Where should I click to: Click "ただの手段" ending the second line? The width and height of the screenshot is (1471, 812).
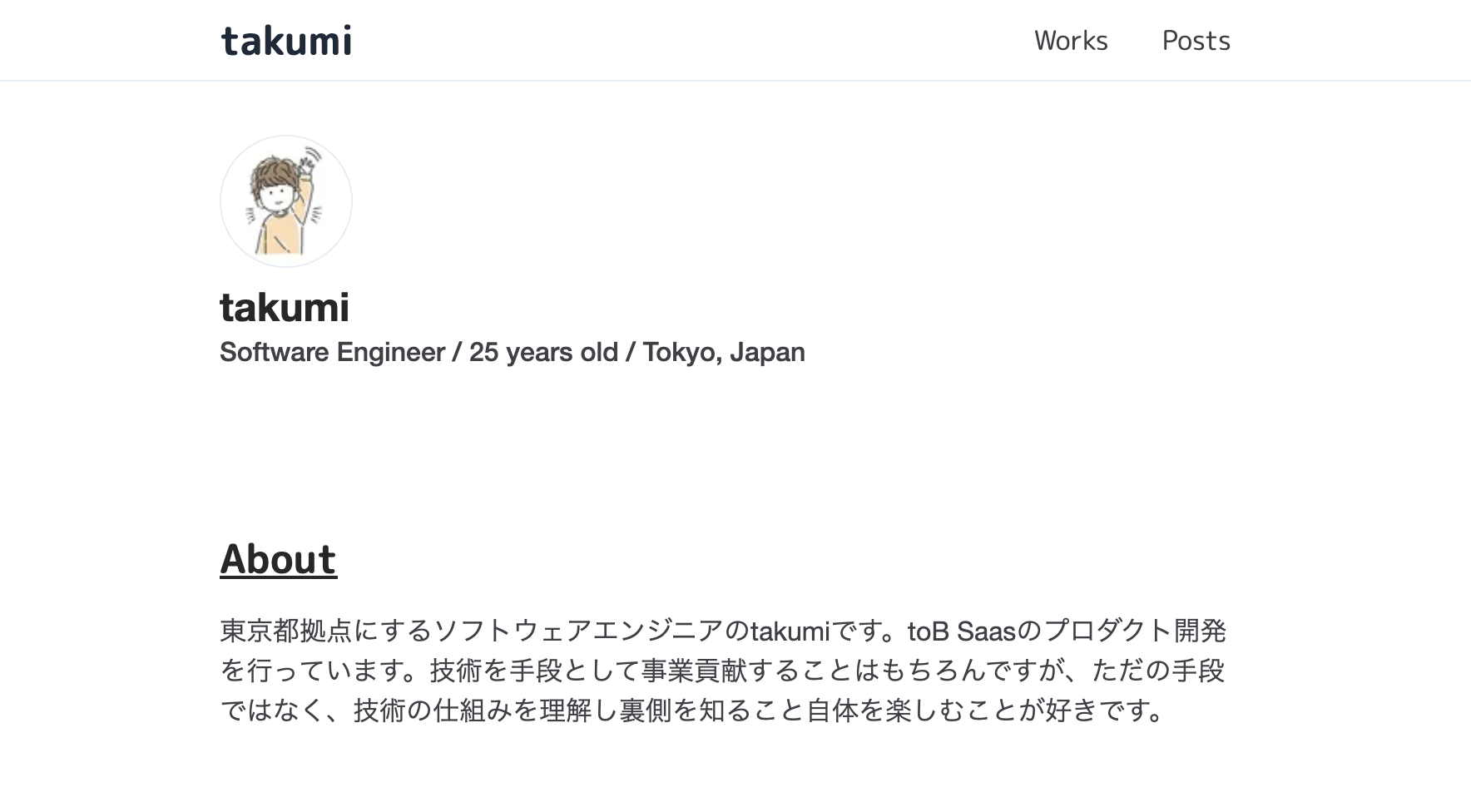pyautogui.click(x=1158, y=671)
